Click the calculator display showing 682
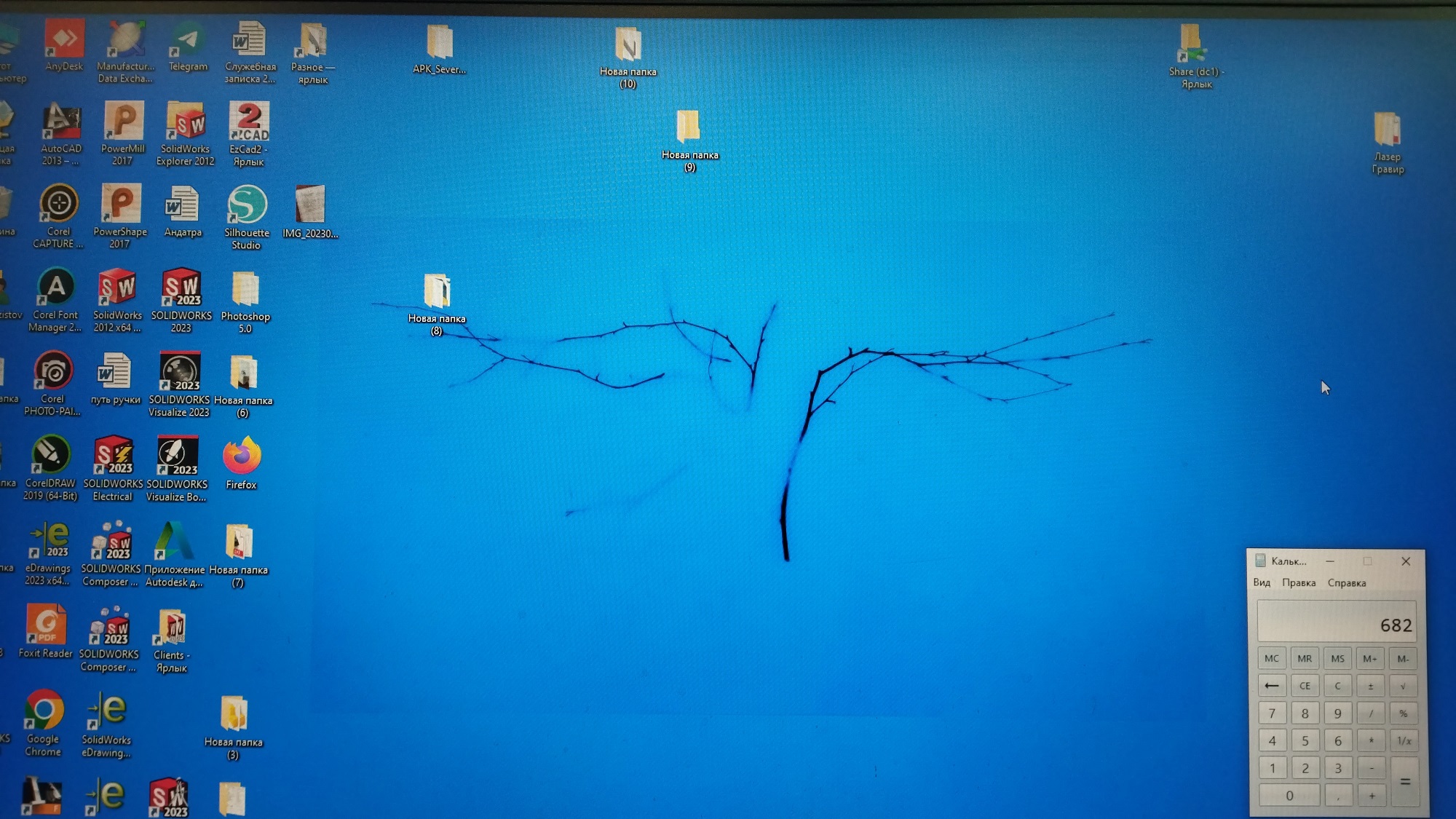This screenshot has height=819, width=1456. [x=1336, y=623]
